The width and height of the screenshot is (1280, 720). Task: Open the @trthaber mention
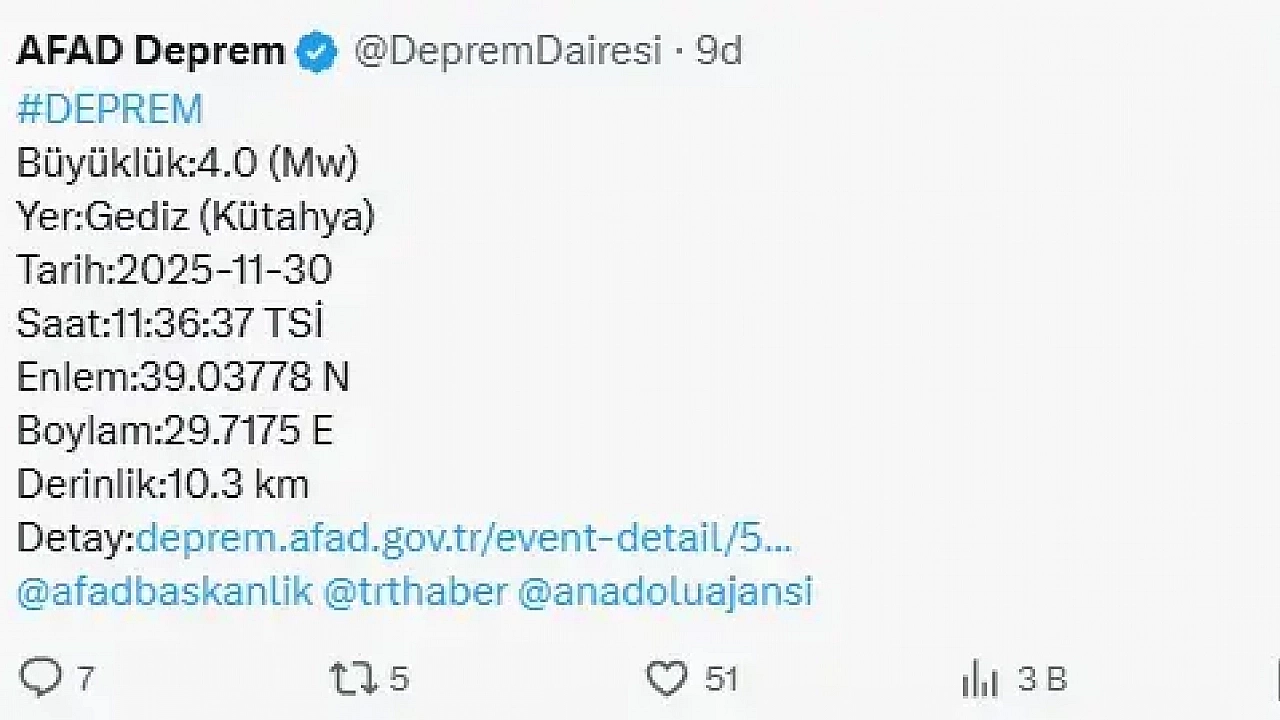pyautogui.click(x=415, y=591)
